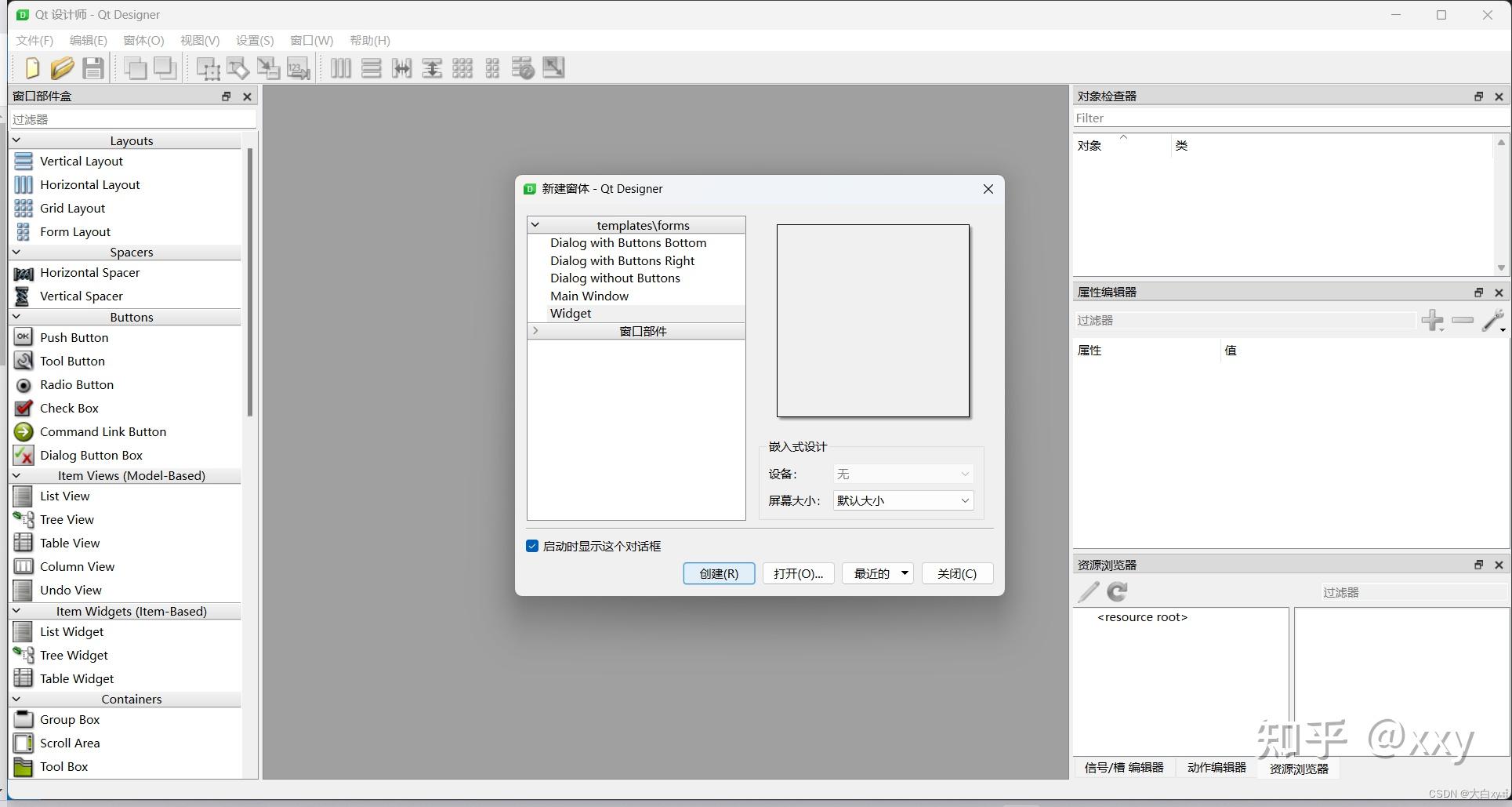Viewport: 1512px width, 807px height.
Task: Select Main Window template
Action: coord(589,296)
